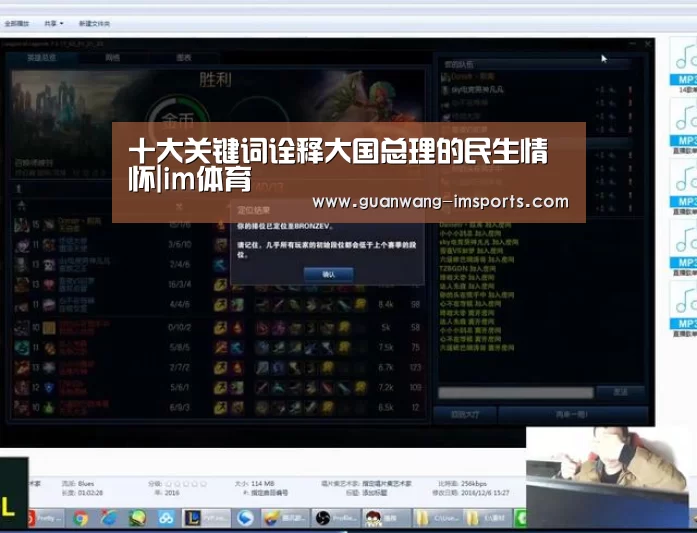
Task: Click Ignite spell icon in 0/10/2 row
Action: 237,328
